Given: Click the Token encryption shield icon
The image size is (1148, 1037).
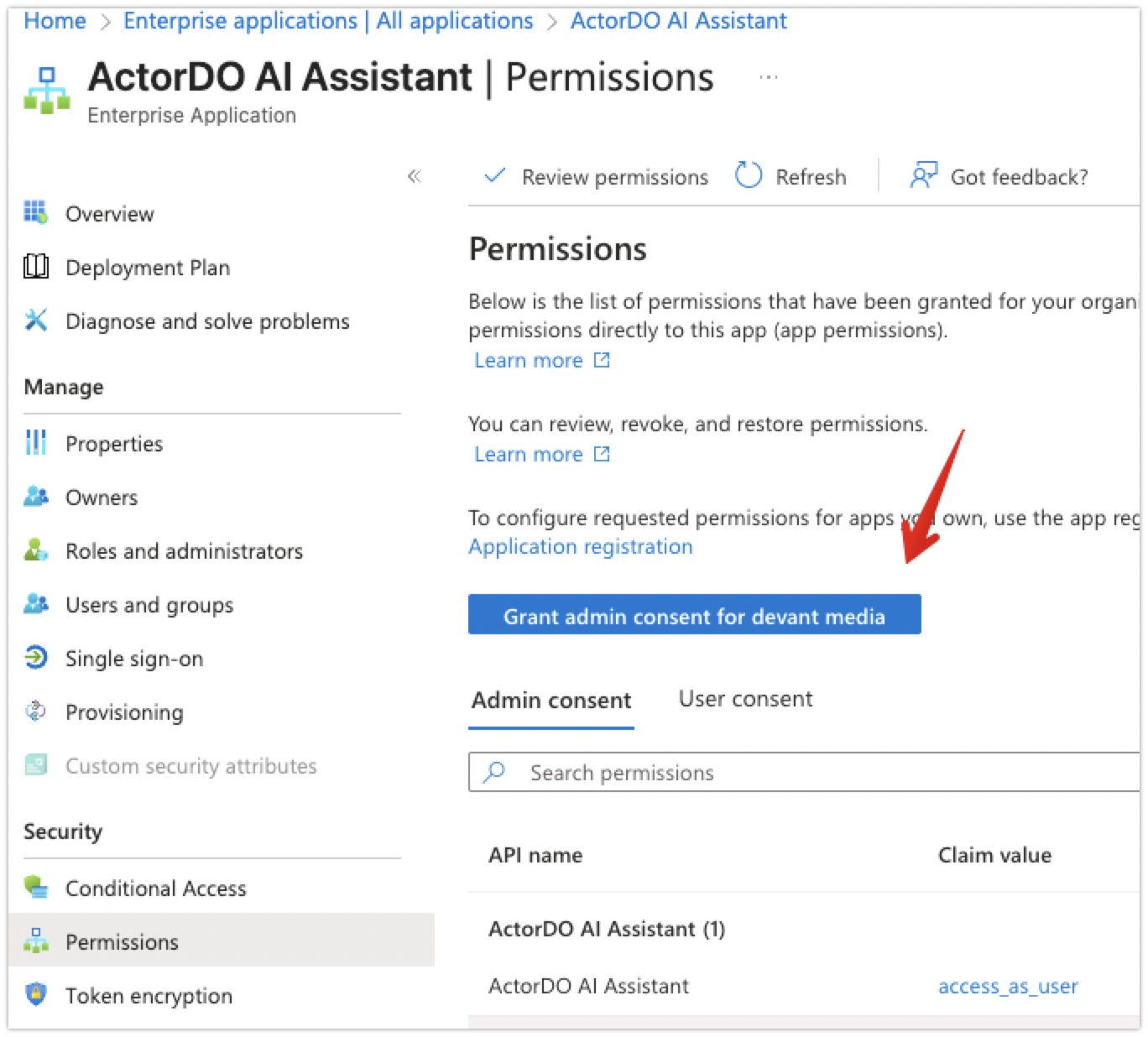Looking at the screenshot, I should [x=36, y=995].
